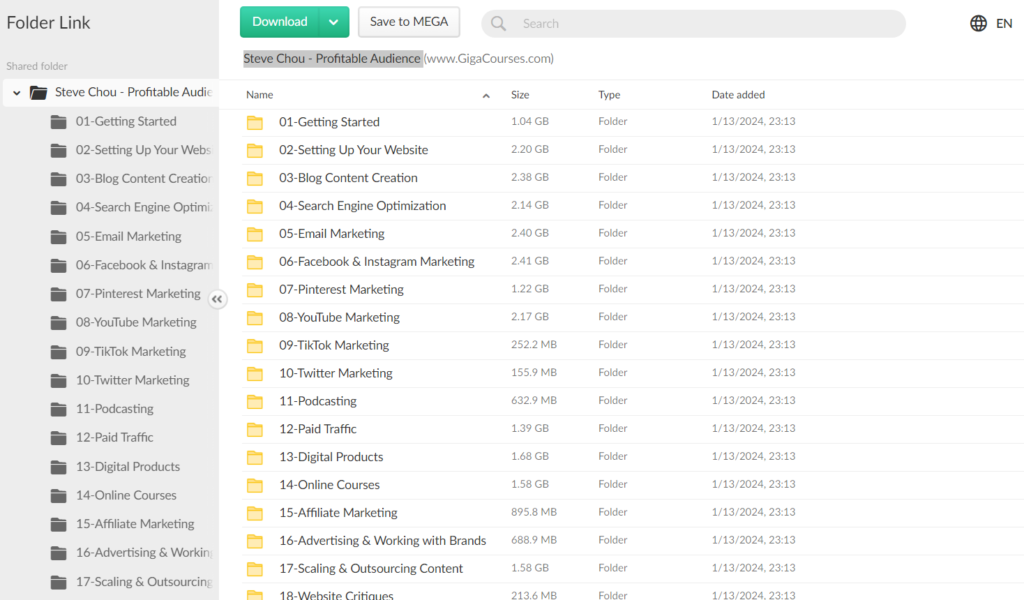The image size is (1024, 600).
Task: Click the search magnifier icon
Action: pyautogui.click(x=499, y=23)
